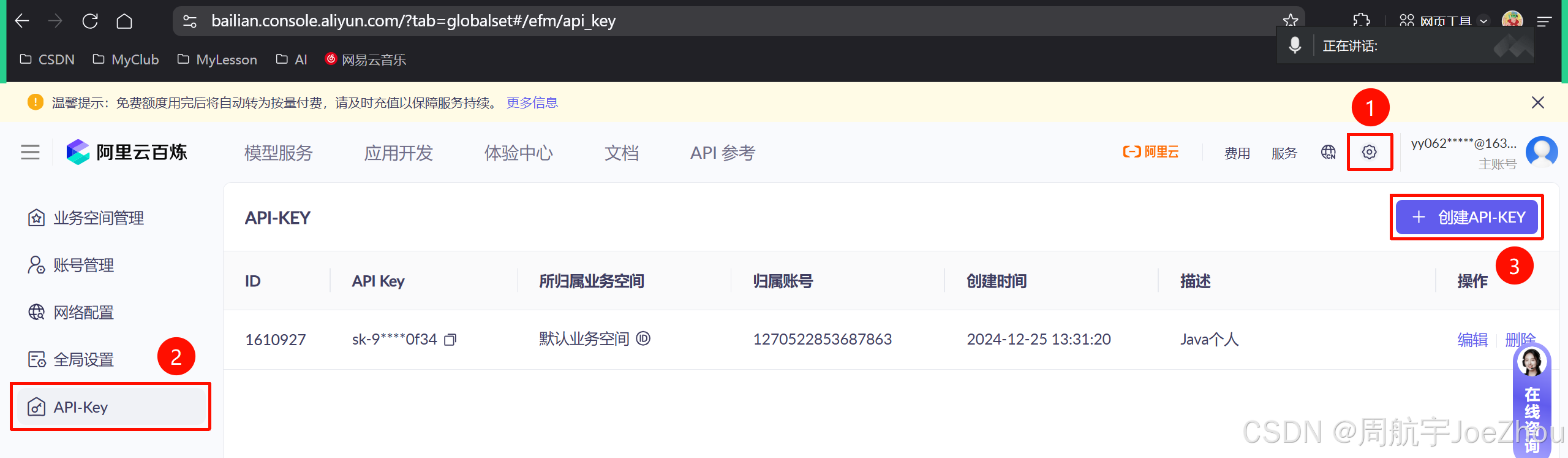Open the browser profile avatar
The height and width of the screenshot is (458, 1568).
pyautogui.click(x=1512, y=20)
